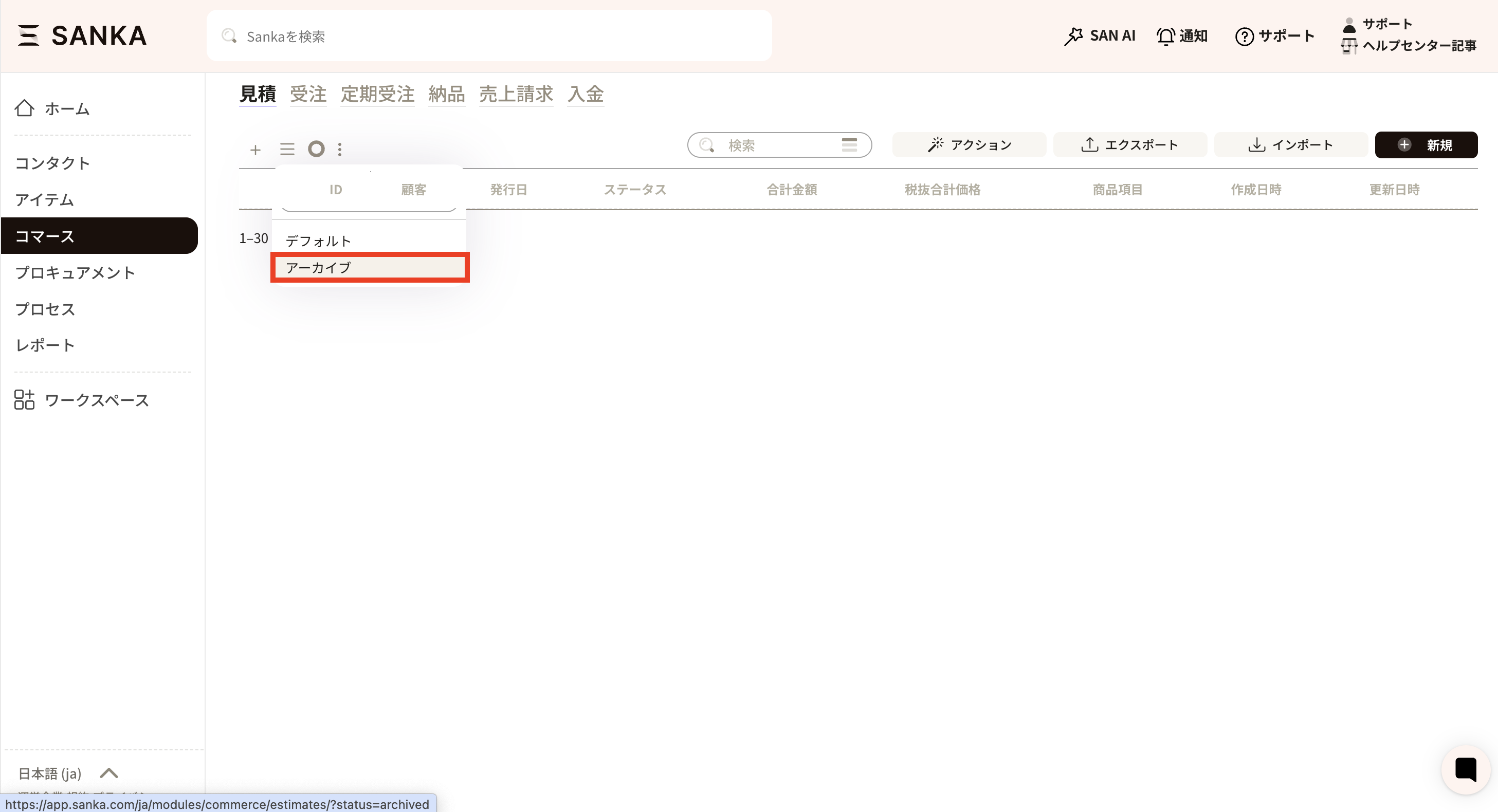1498x812 pixels.
Task: Focus the Sankaを検索 global search field
Action: [x=488, y=36]
